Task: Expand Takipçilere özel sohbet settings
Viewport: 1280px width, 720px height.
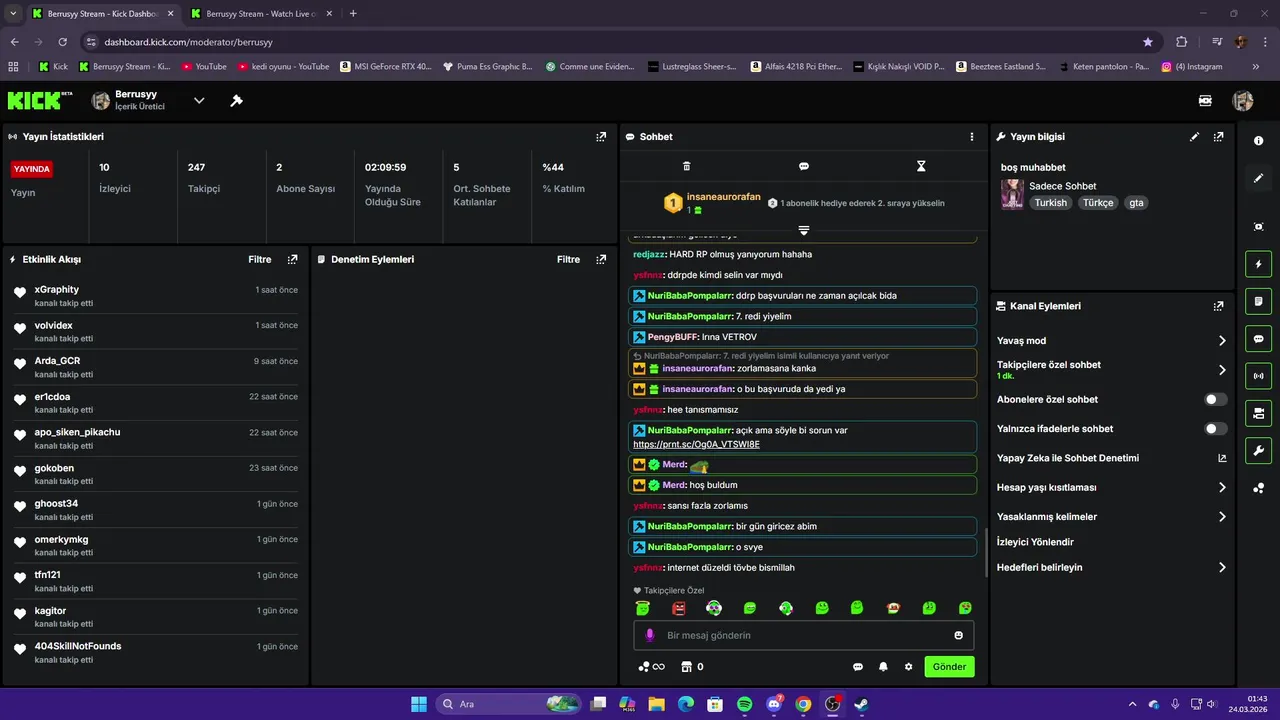Action: pyautogui.click(x=1222, y=370)
